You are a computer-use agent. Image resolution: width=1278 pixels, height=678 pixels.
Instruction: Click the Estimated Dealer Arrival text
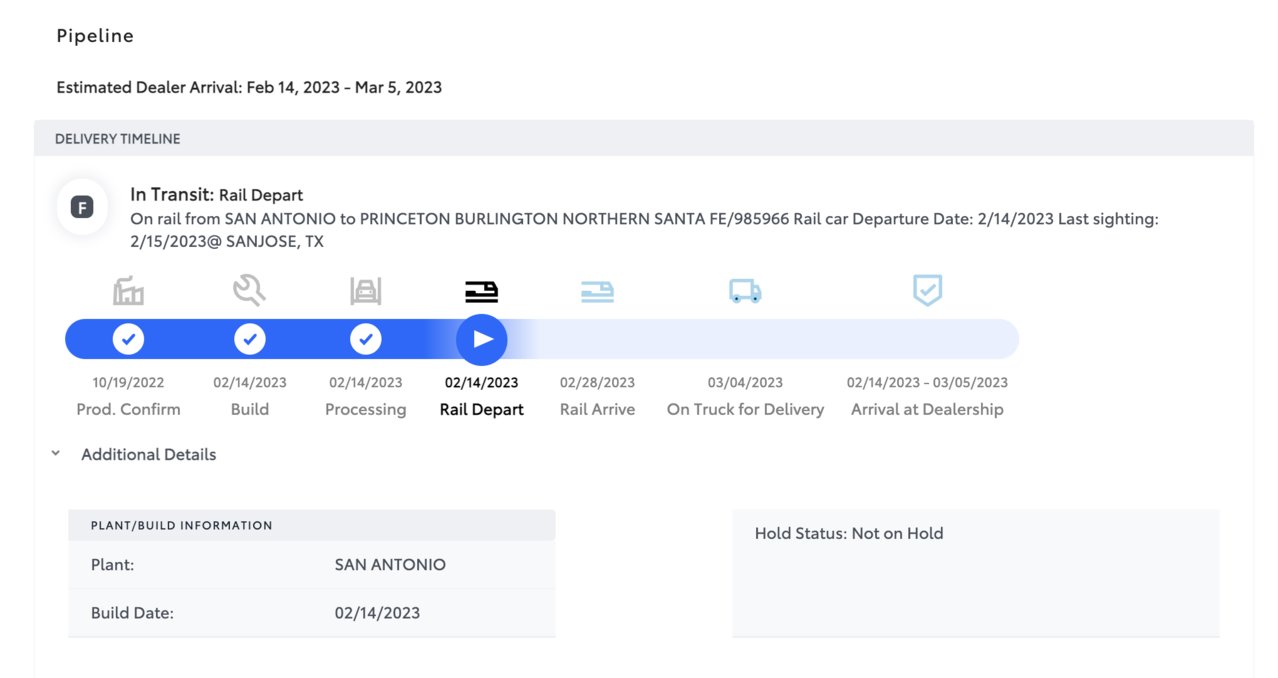(x=249, y=87)
